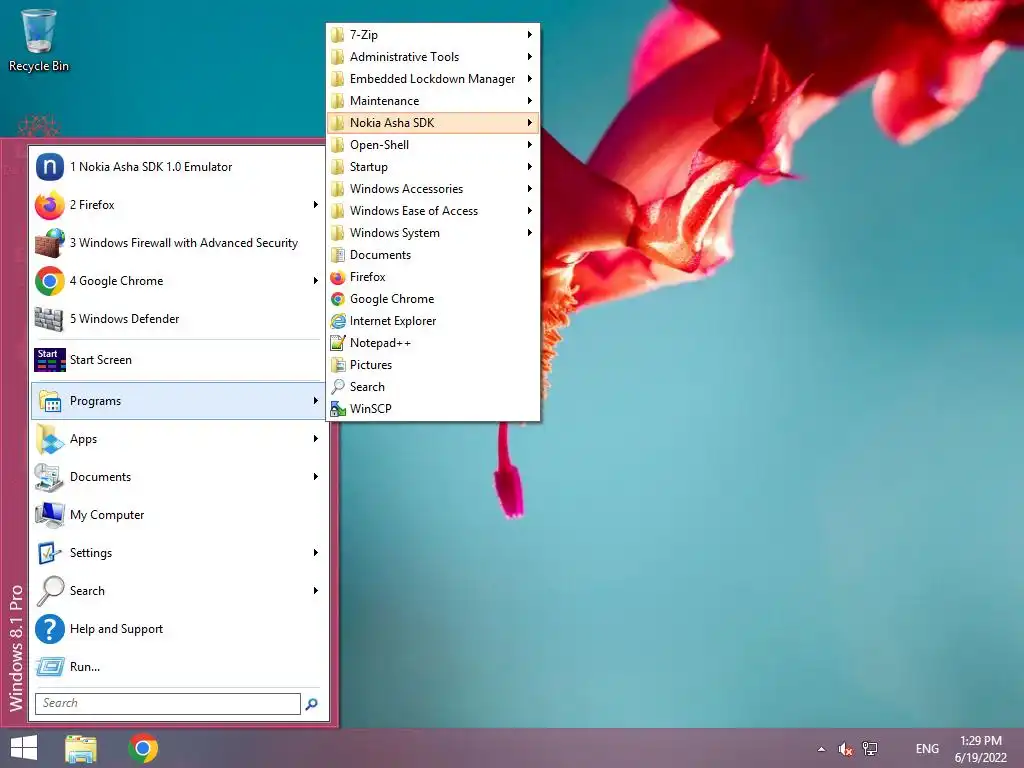Open the Recycle Bin desktop icon
Image resolution: width=1024 pixels, height=768 pixels.
pyautogui.click(x=39, y=40)
